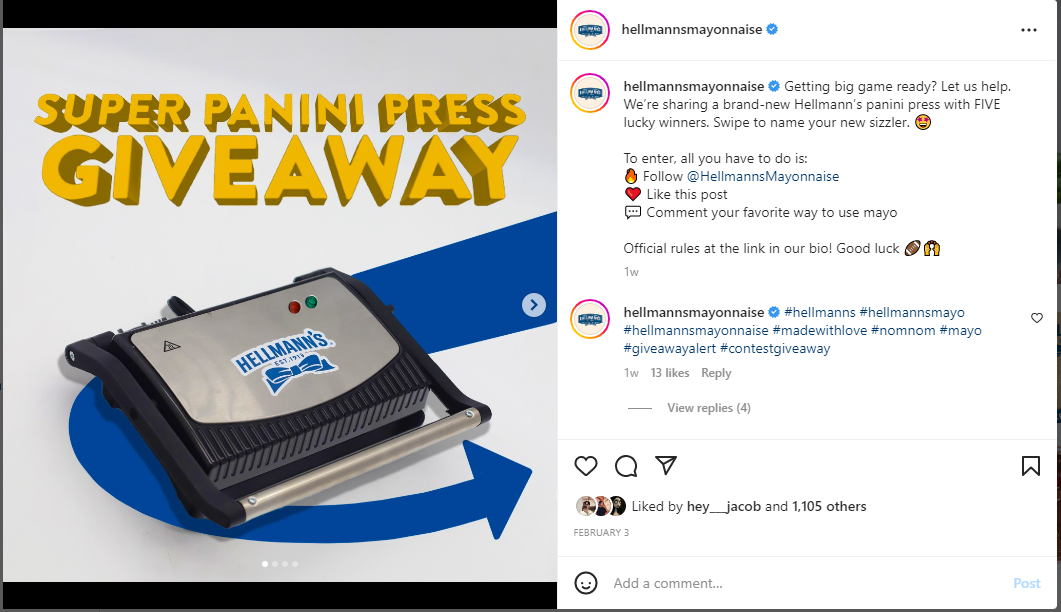Like the hashtag comment with small heart
The height and width of the screenshot is (612, 1061).
(x=1037, y=318)
